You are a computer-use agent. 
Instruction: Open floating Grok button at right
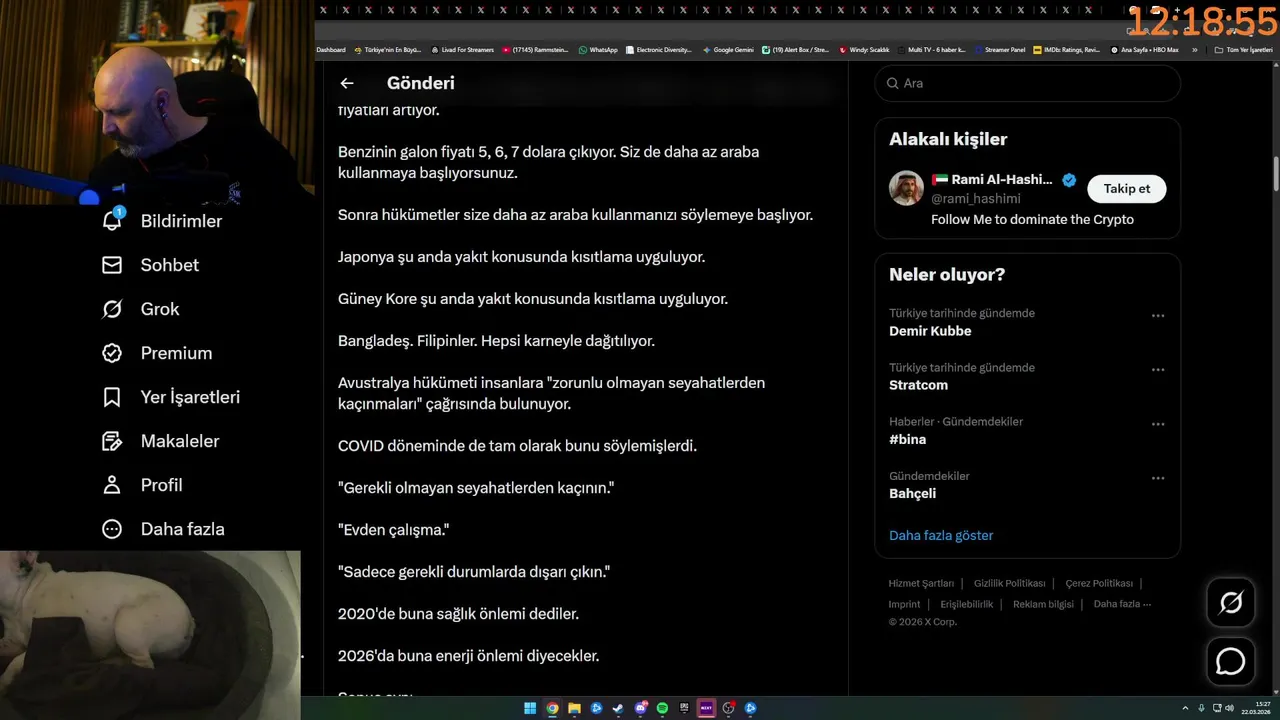coord(1230,602)
